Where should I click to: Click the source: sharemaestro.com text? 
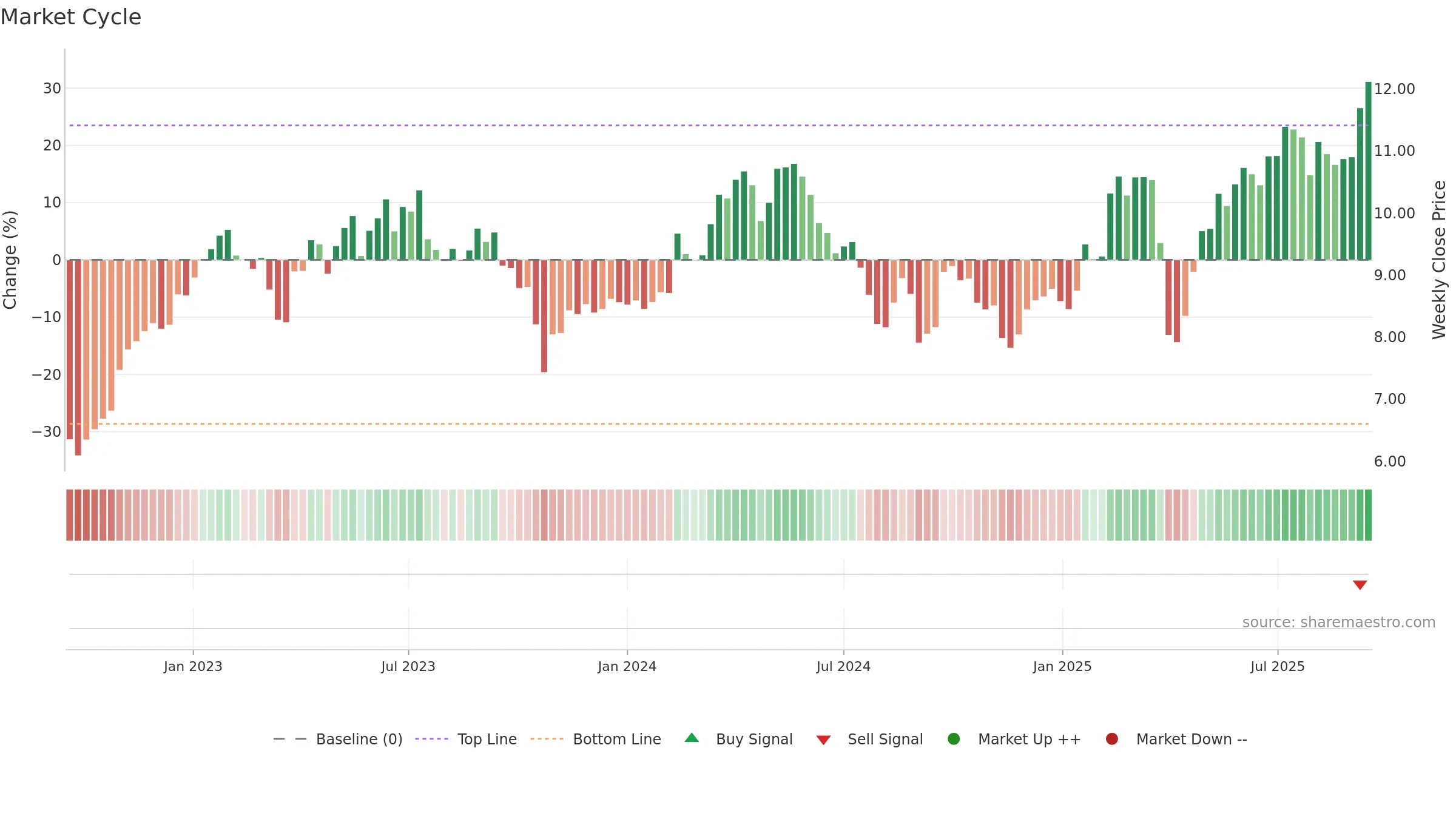tap(1339, 622)
